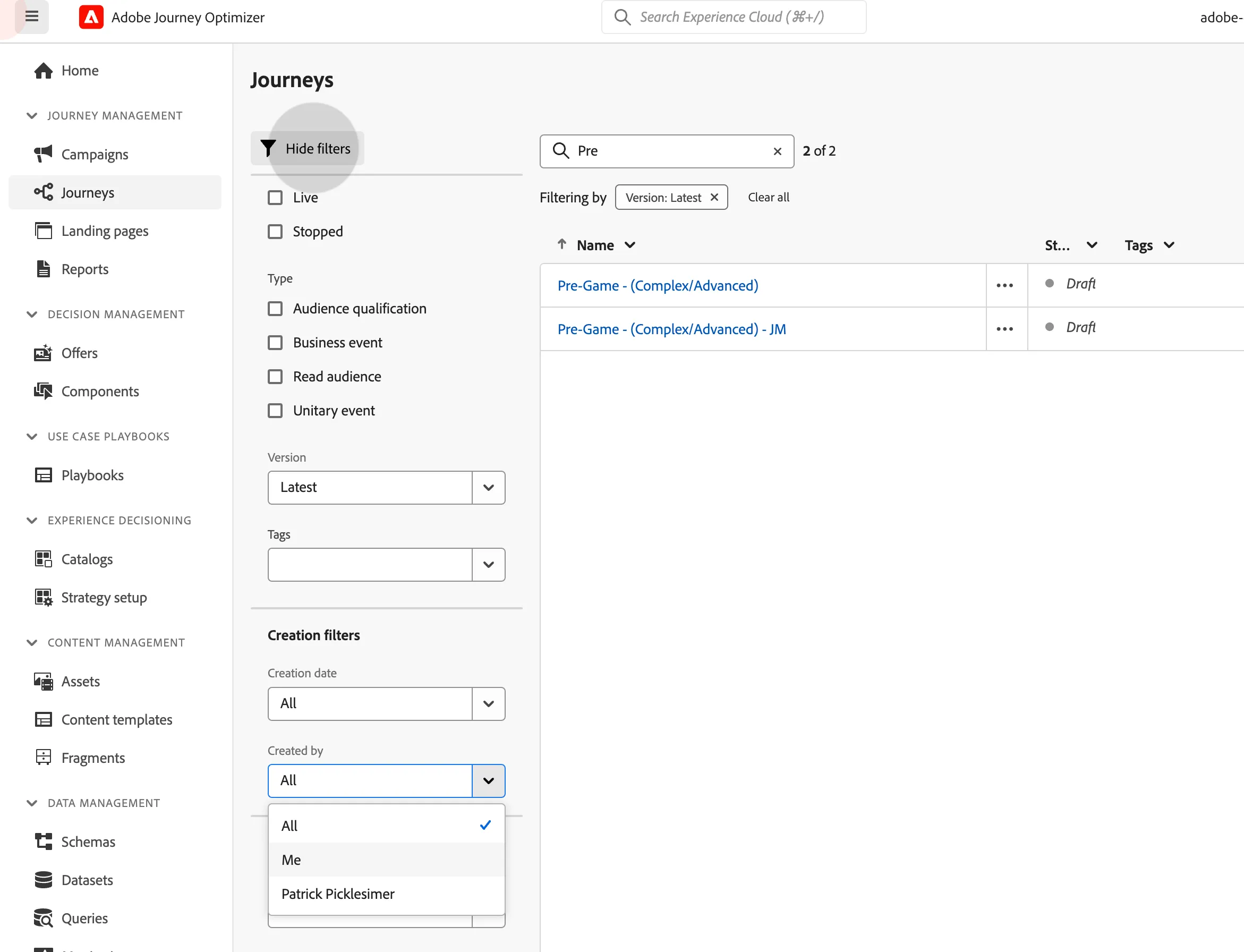
Task: Click the Offers icon
Action: click(44, 353)
